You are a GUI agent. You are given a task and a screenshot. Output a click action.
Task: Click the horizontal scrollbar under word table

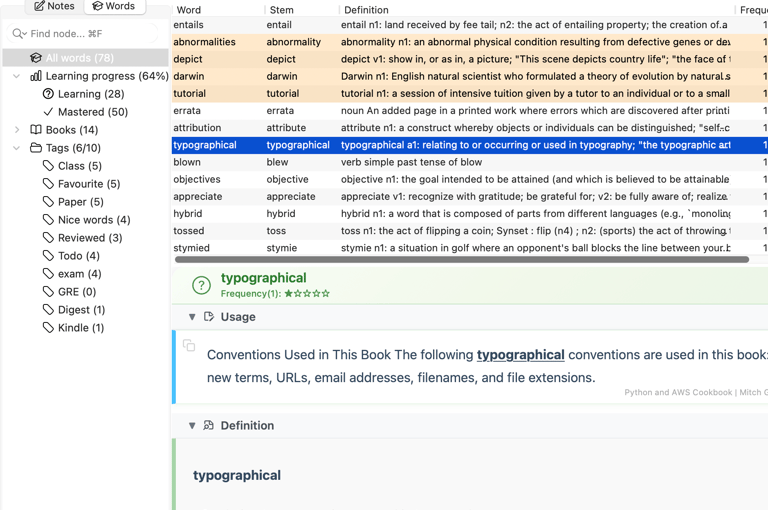click(x=461, y=260)
